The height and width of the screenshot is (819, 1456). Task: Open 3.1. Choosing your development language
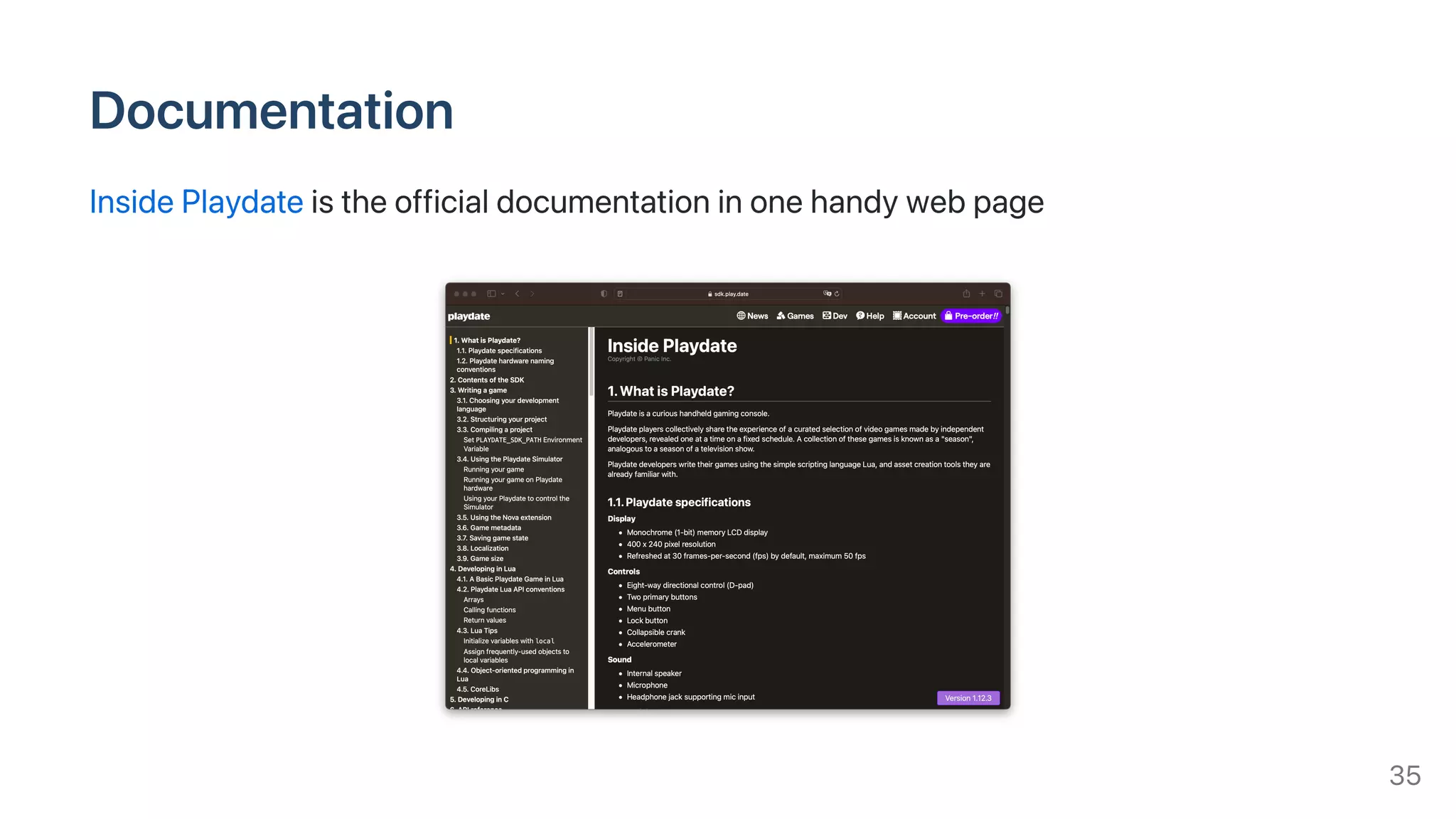click(508, 405)
